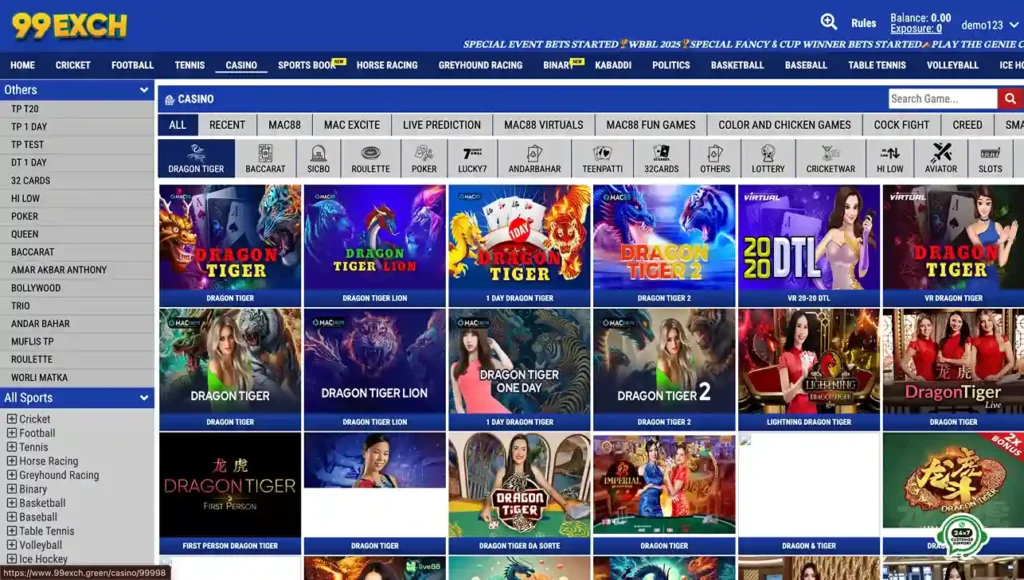Image resolution: width=1024 pixels, height=580 pixels.
Task: Select the Lucky7 category icon
Action: [471, 158]
